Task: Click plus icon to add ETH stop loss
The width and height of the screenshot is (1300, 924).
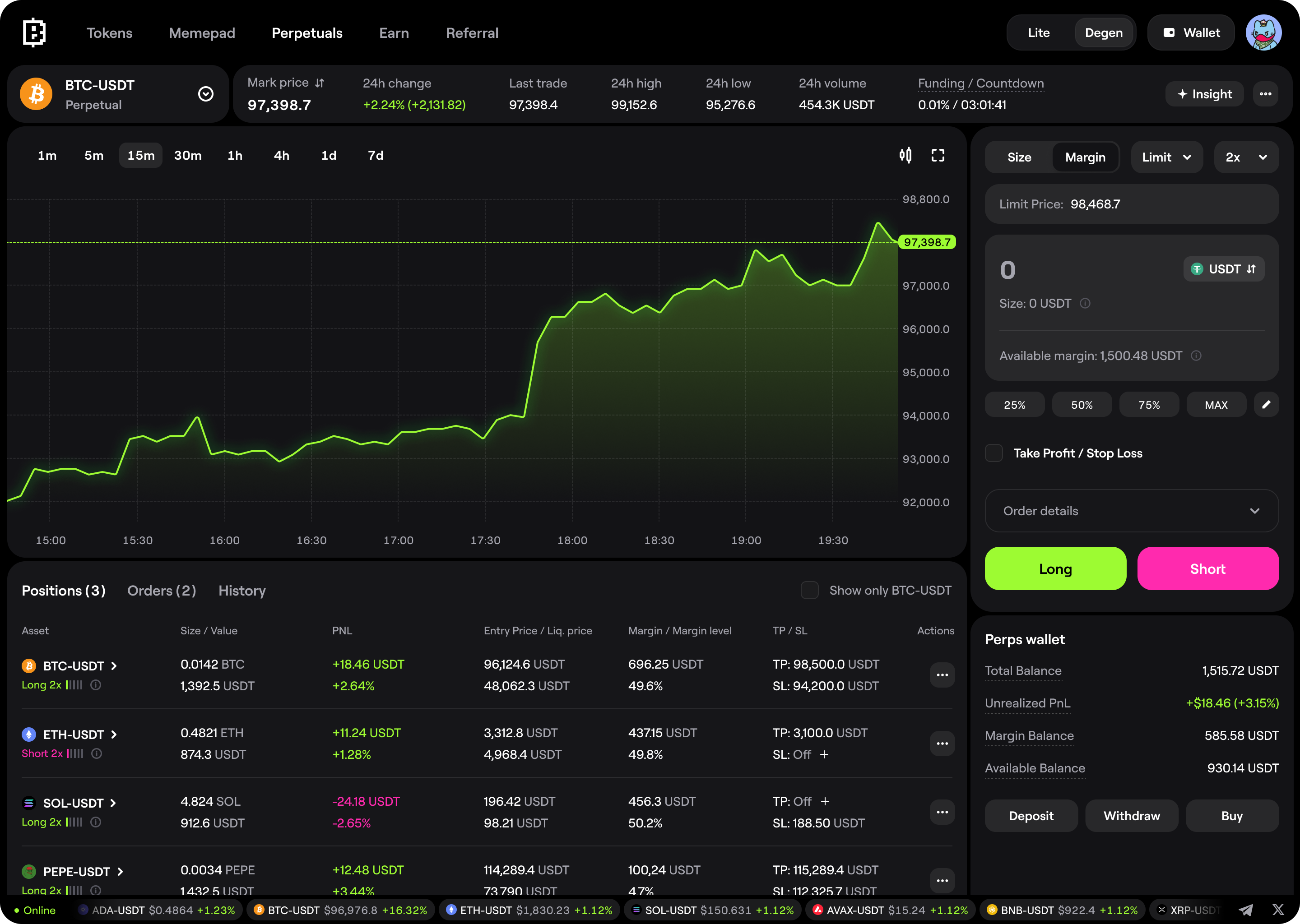Action: [x=824, y=754]
